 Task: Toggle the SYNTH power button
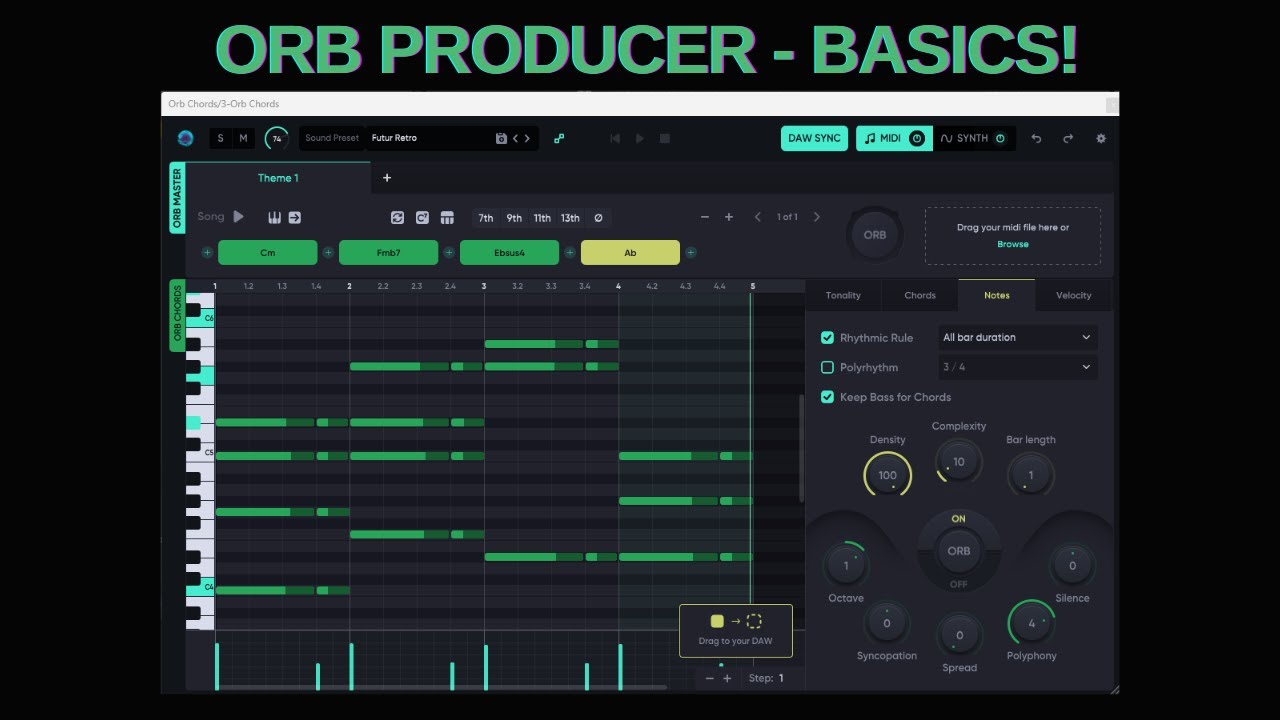tap(1000, 138)
